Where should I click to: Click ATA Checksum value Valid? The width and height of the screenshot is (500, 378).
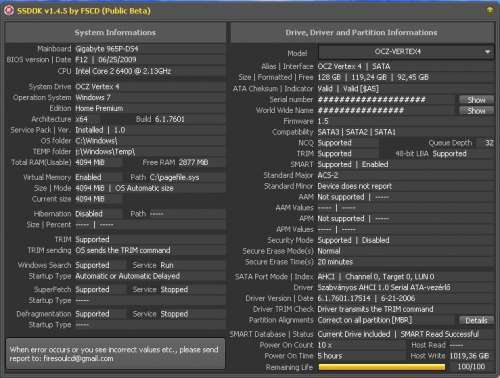[325, 89]
